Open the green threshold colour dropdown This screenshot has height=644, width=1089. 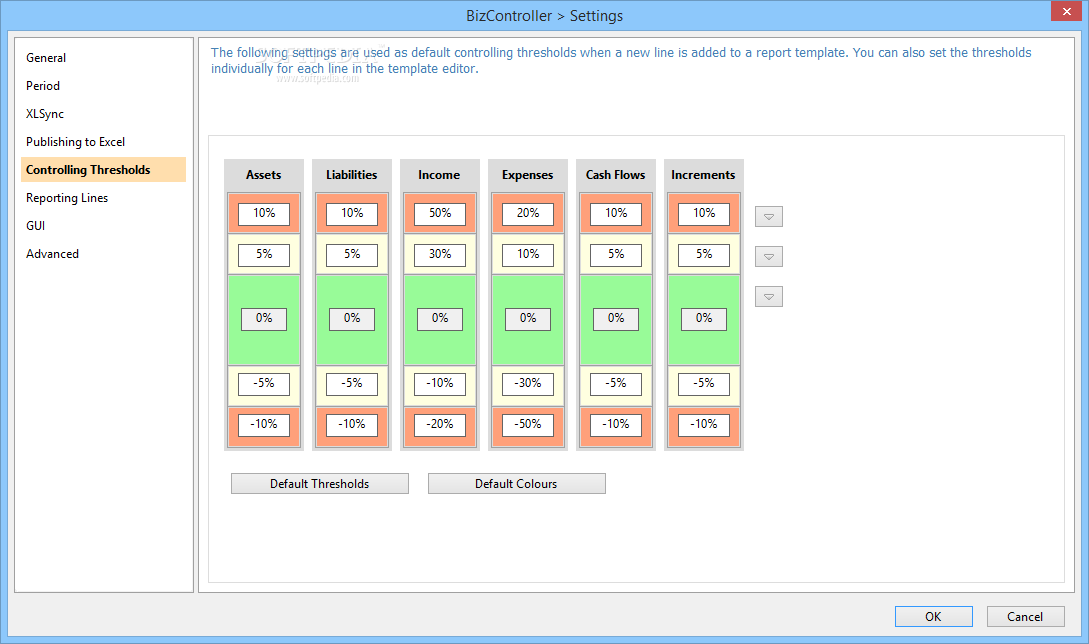[769, 297]
